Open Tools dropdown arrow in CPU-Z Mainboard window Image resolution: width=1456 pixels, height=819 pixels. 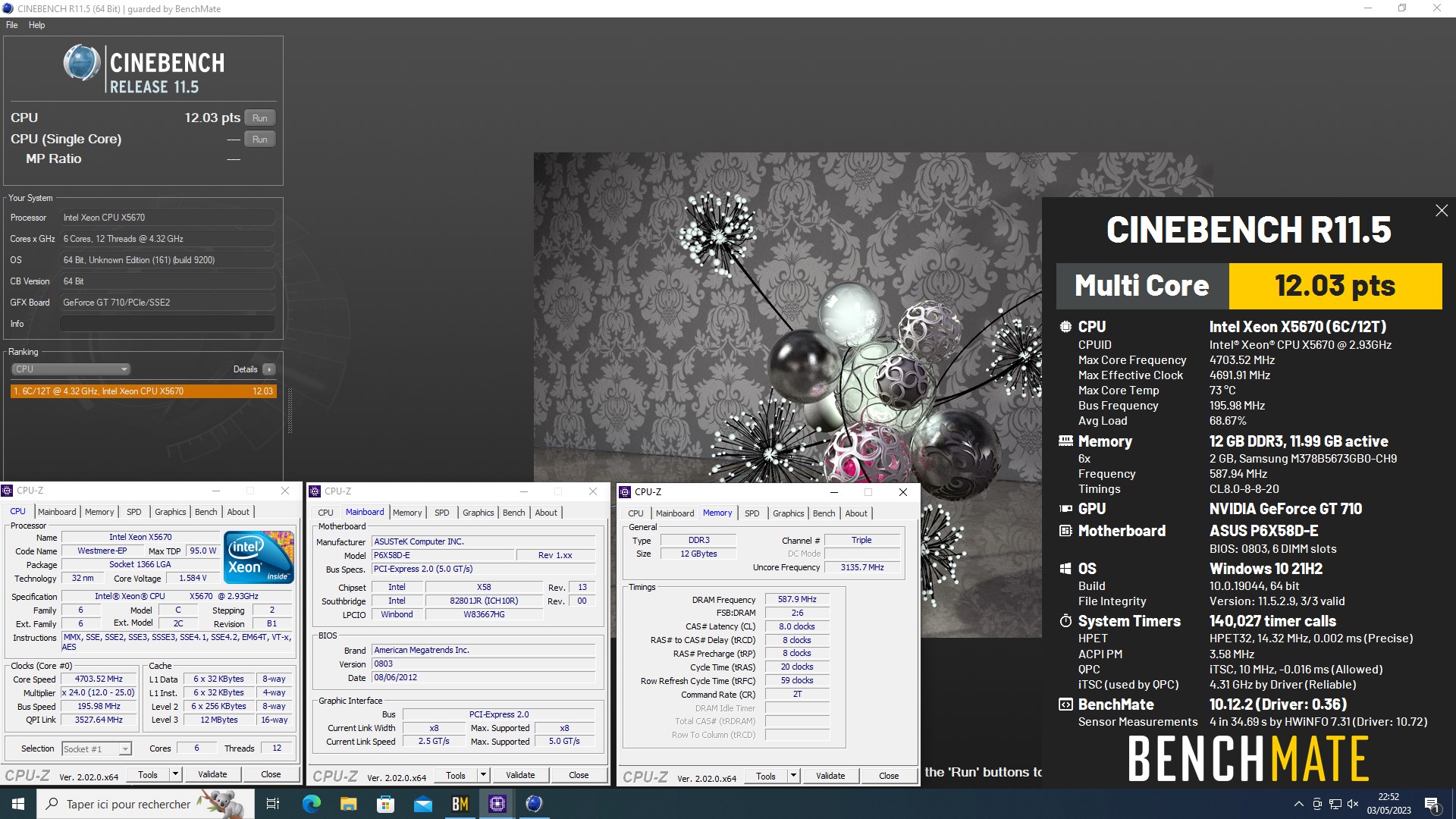(x=483, y=775)
